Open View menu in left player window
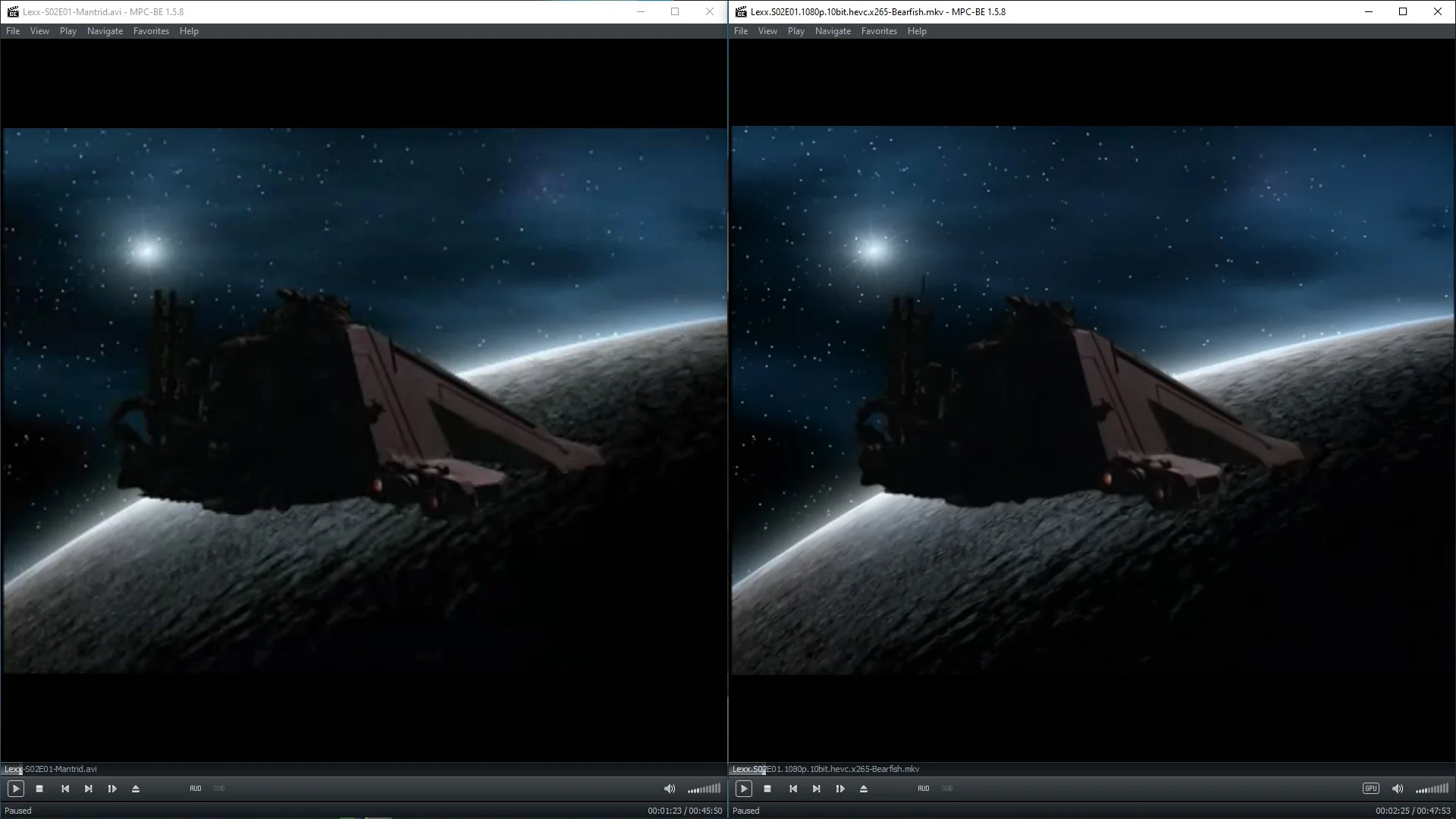Image resolution: width=1456 pixels, height=819 pixels. [39, 31]
